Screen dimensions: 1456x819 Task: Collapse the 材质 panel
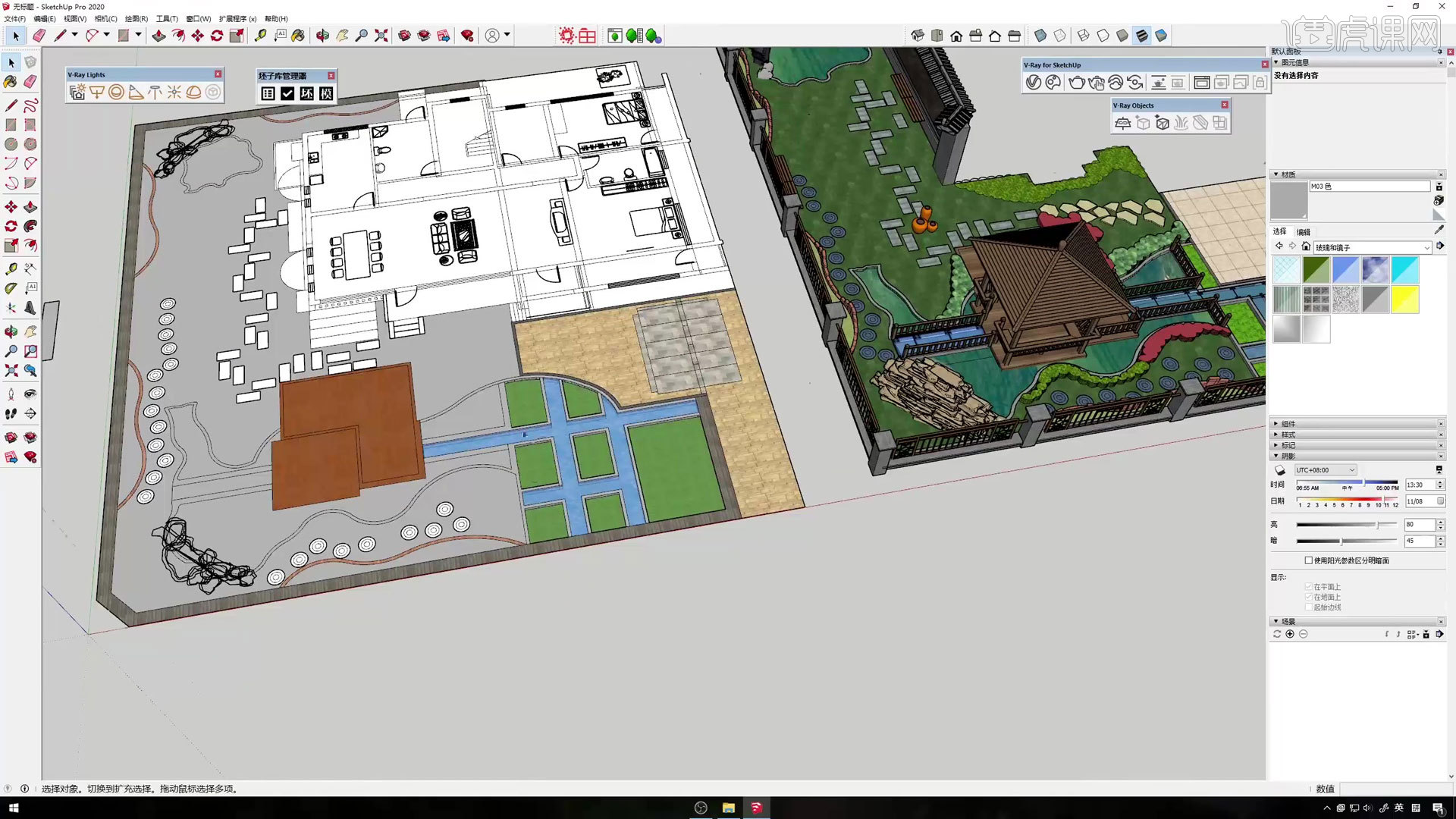coord(1276,174)
